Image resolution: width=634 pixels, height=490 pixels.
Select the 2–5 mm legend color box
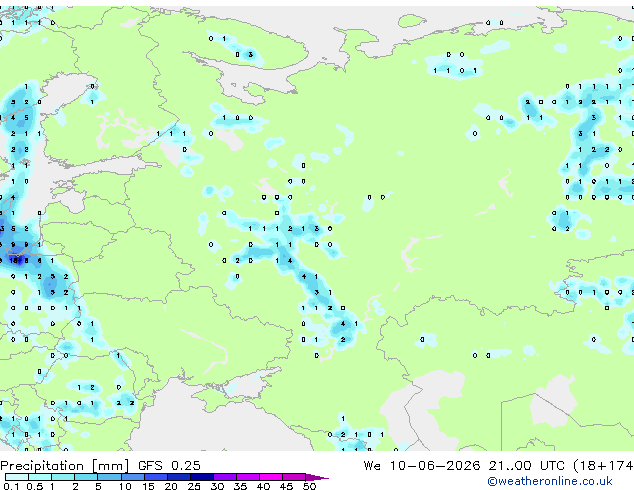86,477
